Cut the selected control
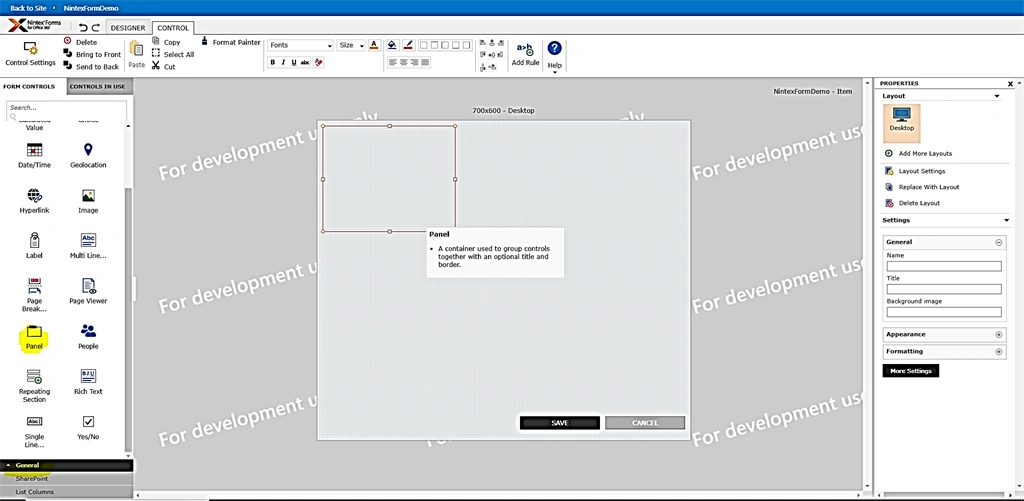Screen dimensions: 1024x501 [x=163, y=66]
